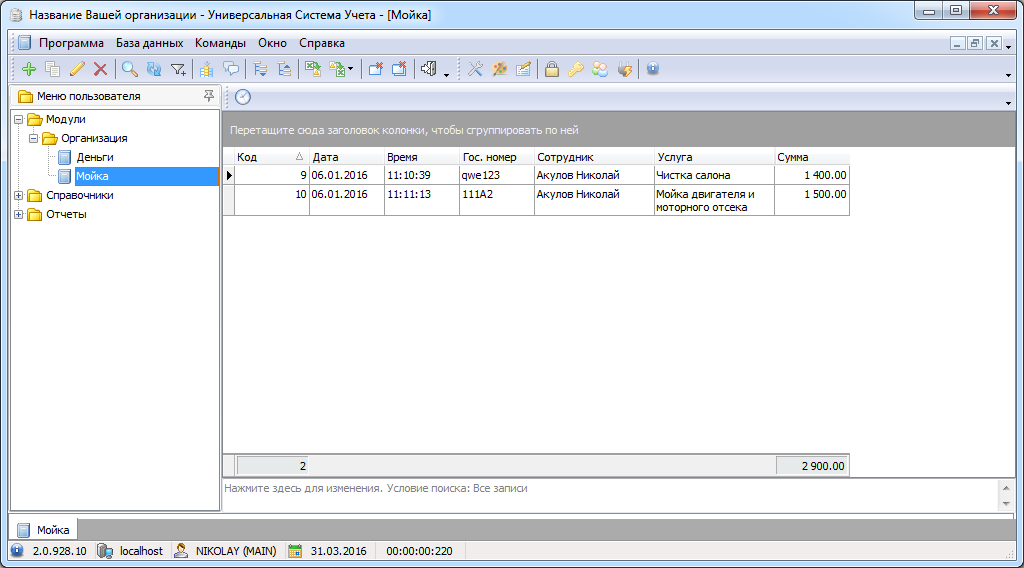Click the Users icon in toolbar
Image resolution: width=1024 pixels, height=568 pixels.
(x=600, y=69)
